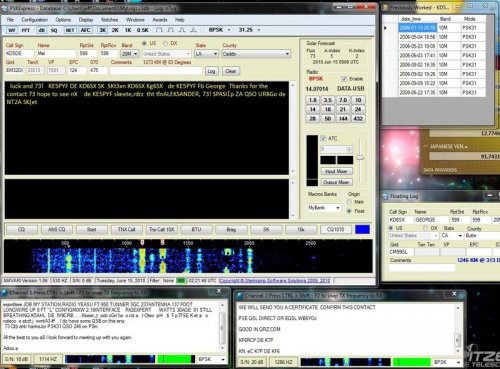Screen dimensions: 500x369
Task: Send the ANS CQ macro
Action: 57,230
